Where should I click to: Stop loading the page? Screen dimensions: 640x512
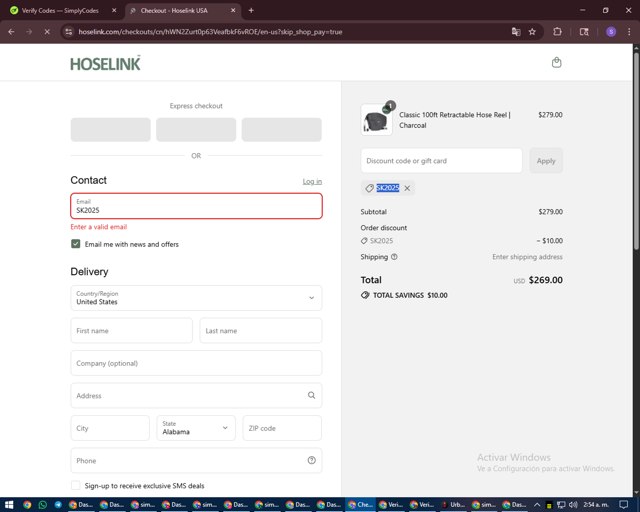coord(47,32)
